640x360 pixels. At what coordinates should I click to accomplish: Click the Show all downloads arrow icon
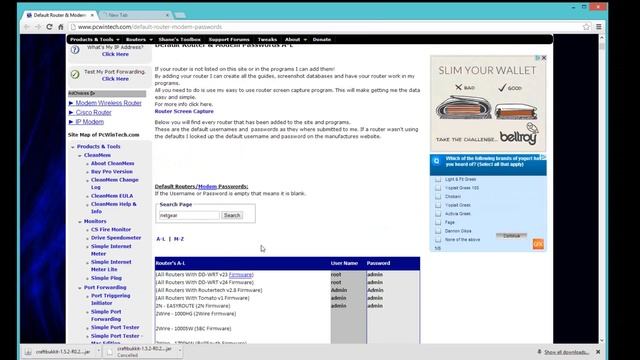point(539,352)
